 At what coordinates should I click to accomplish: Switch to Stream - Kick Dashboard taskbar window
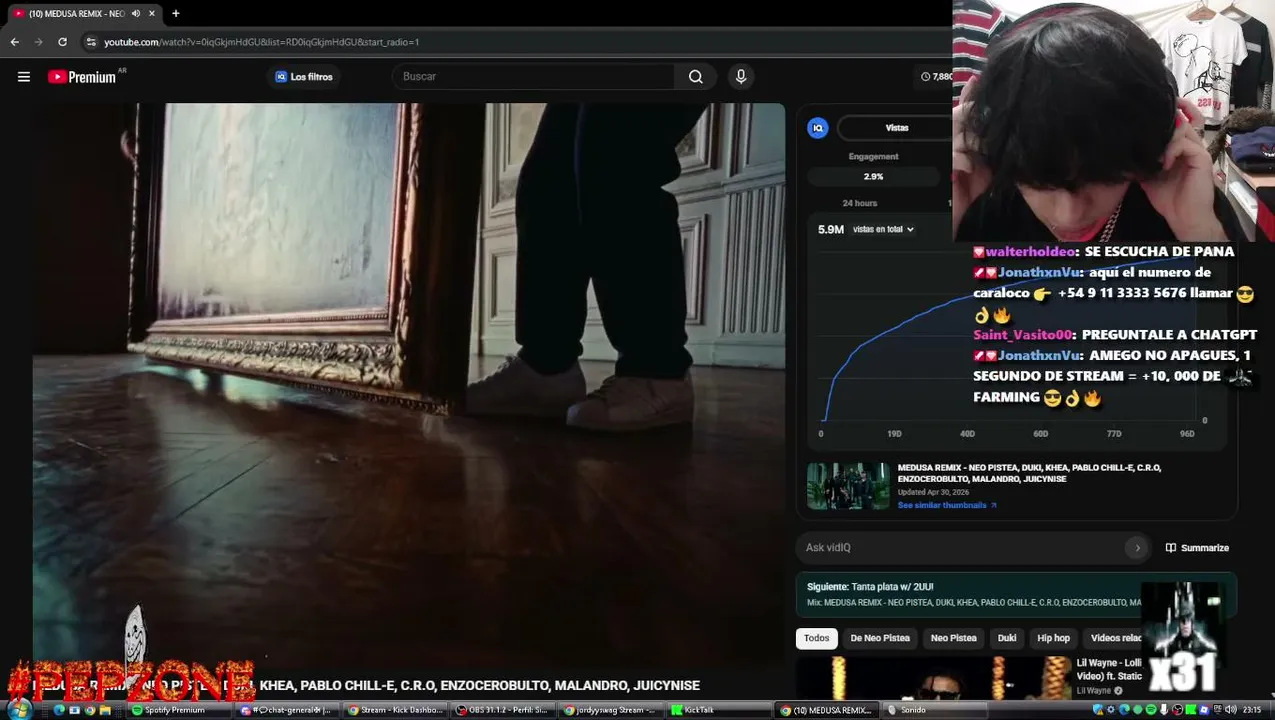tap(395, 710)
